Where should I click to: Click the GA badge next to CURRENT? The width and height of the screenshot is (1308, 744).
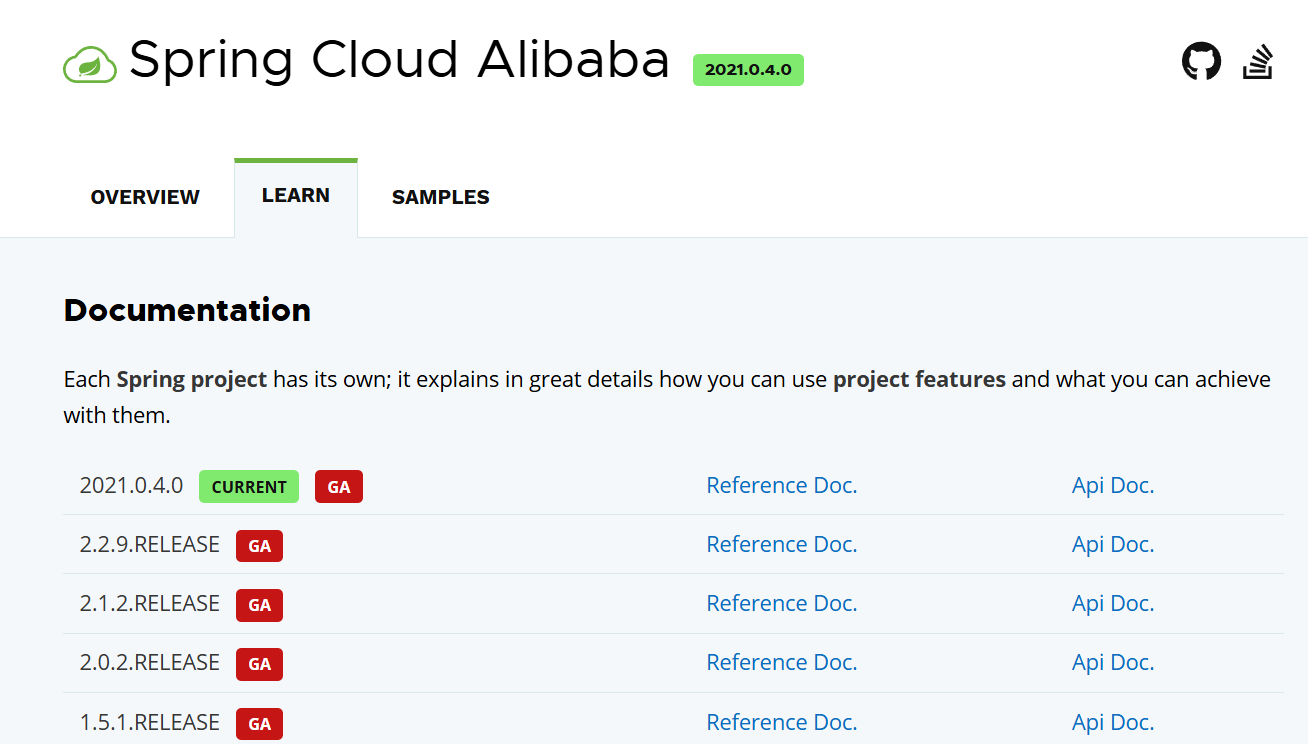point(339,487)
